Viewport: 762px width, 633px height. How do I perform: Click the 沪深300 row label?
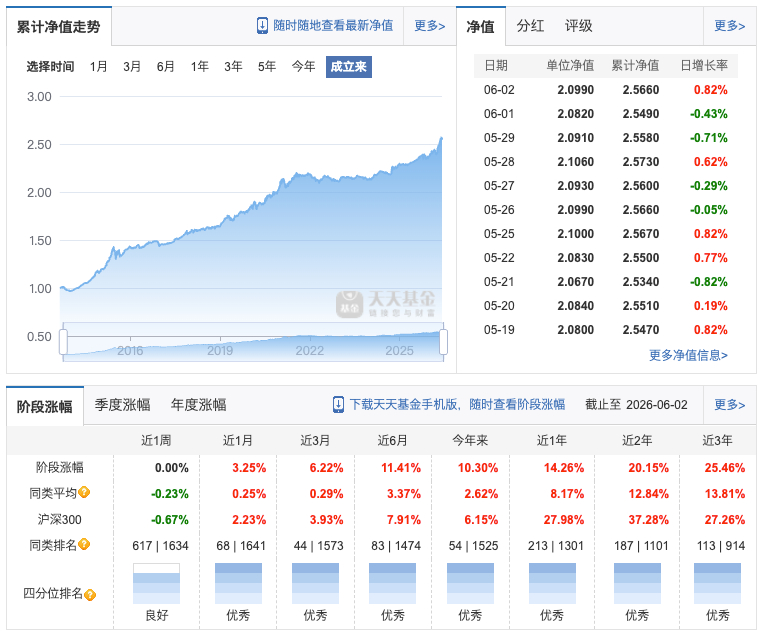(x=60, y=519)
